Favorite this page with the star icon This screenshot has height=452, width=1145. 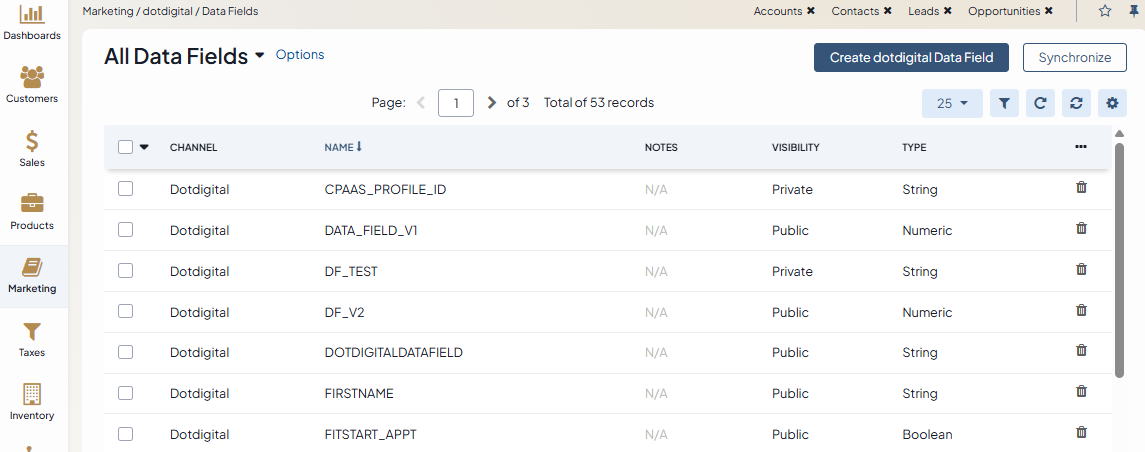[x=1105, y=11]
